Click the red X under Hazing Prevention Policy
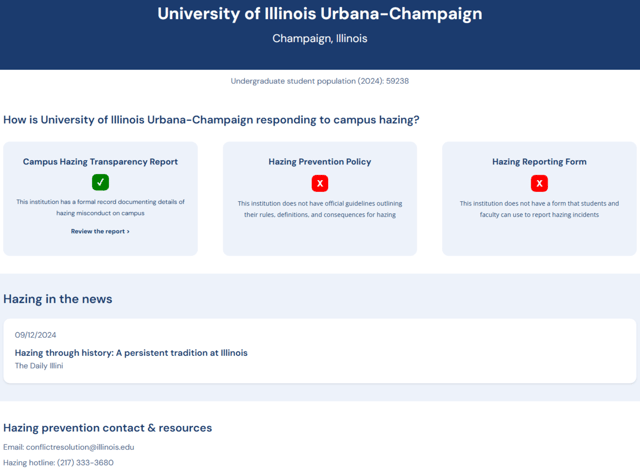The image size is (640, 473). click(x=320, y=183)
